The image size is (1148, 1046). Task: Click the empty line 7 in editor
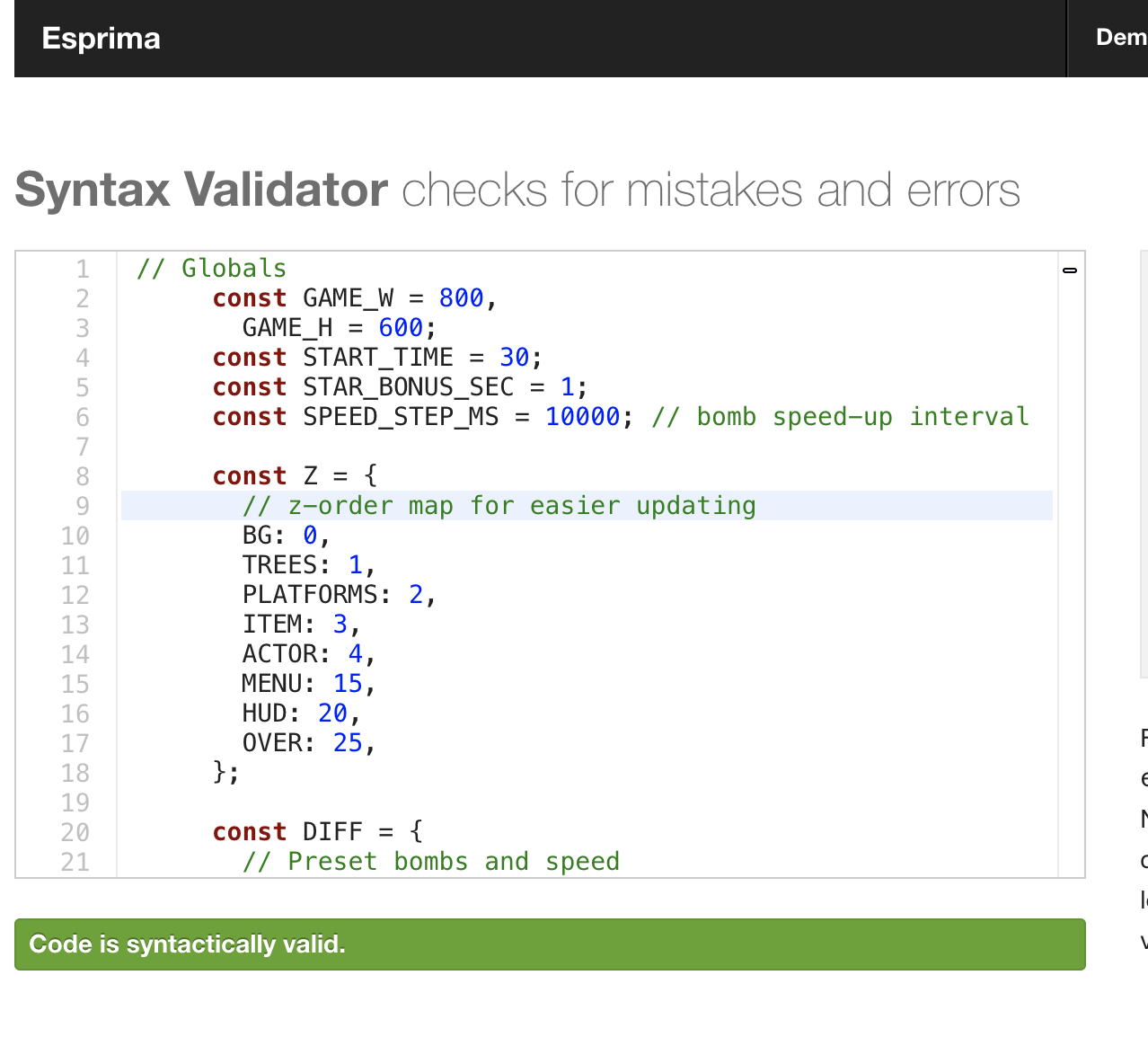coord(539,447)
